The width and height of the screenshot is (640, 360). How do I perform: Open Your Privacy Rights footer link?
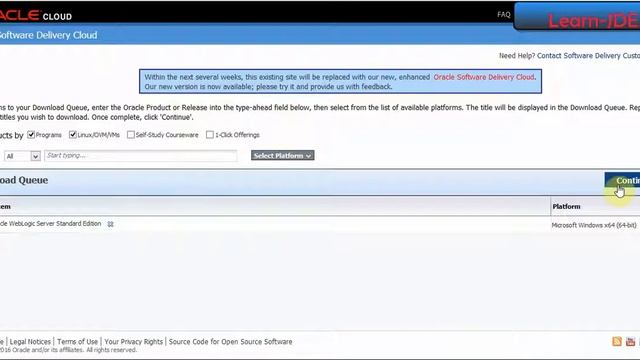[133, 342]
